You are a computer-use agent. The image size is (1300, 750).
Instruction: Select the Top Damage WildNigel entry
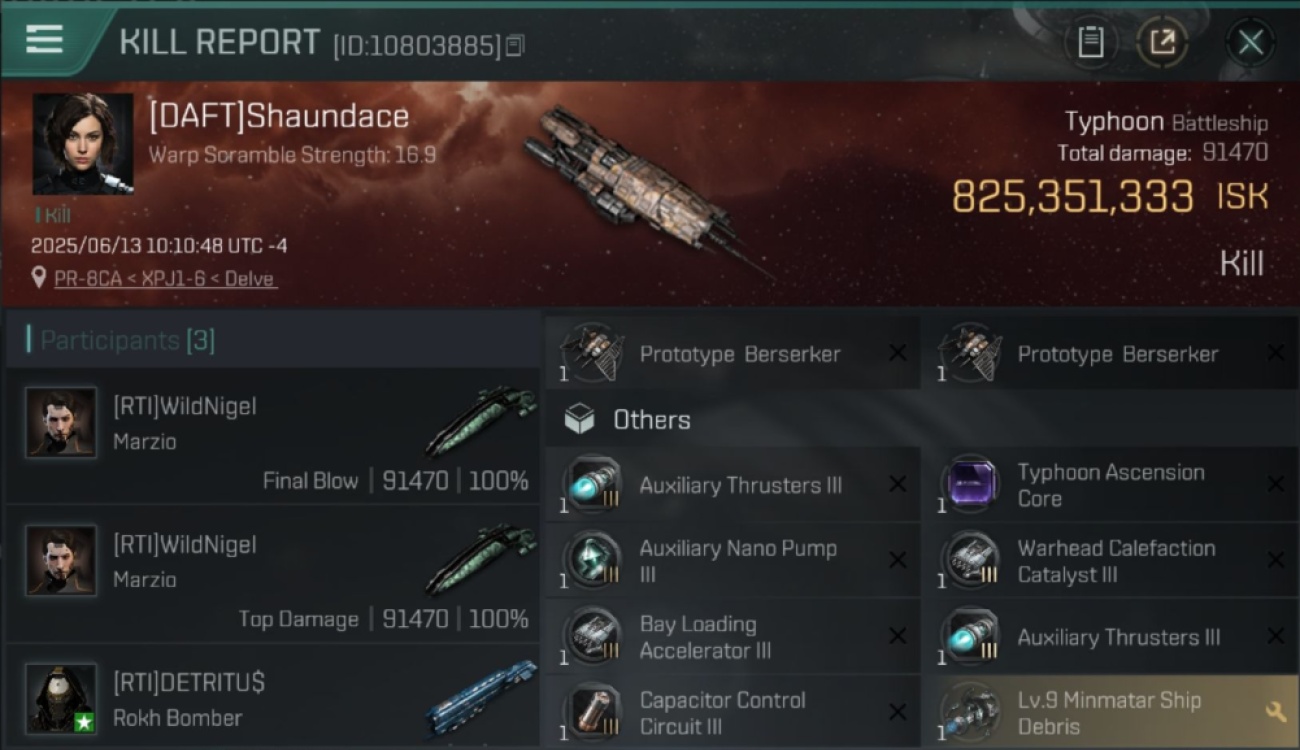click(x=273, y=575)
